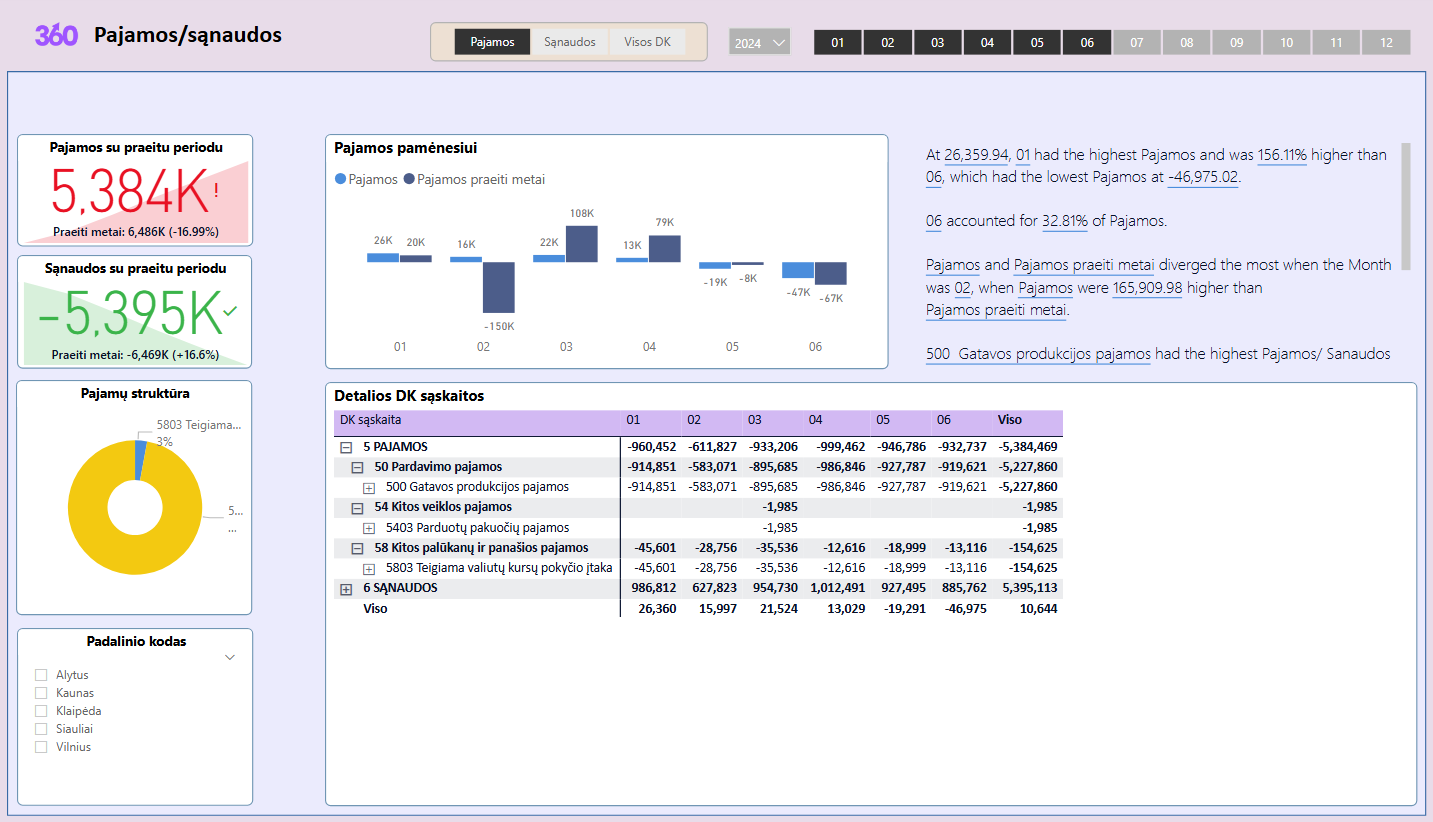
Task: Click the -150K bar for month 02
Action: coord(499,288)
